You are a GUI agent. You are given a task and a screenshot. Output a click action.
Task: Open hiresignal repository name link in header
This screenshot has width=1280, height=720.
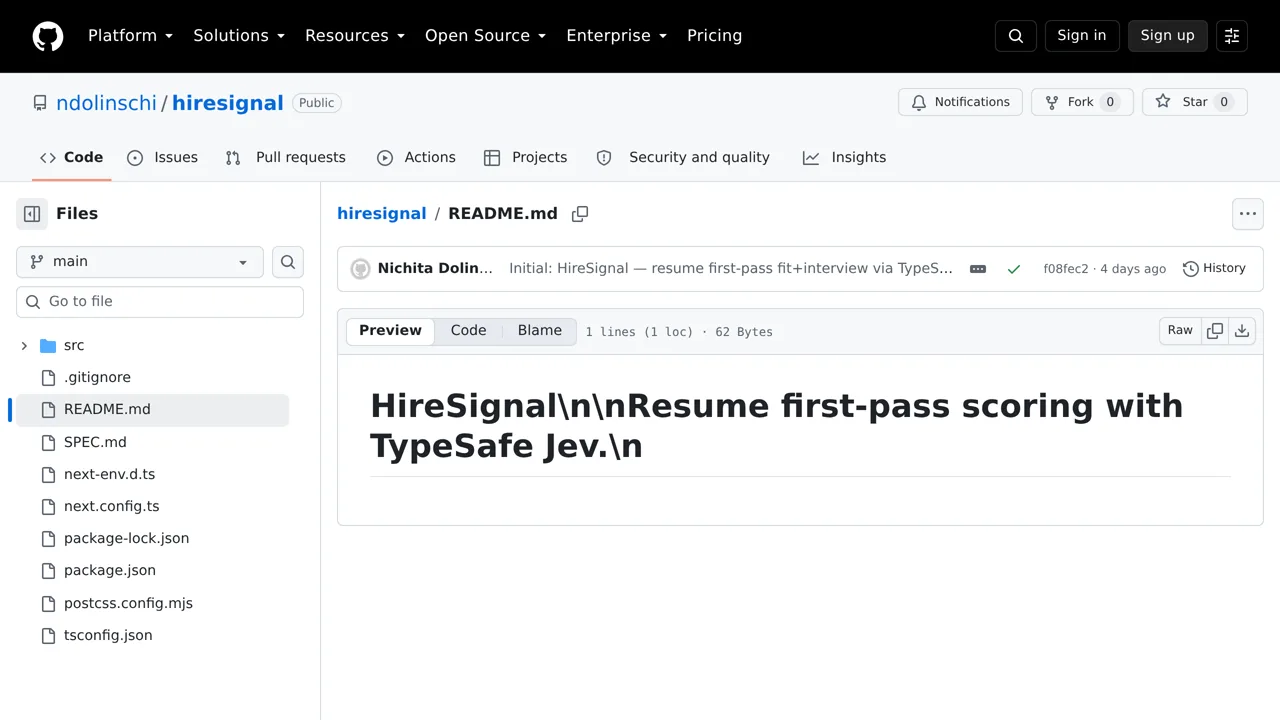[x=228, y=103]
